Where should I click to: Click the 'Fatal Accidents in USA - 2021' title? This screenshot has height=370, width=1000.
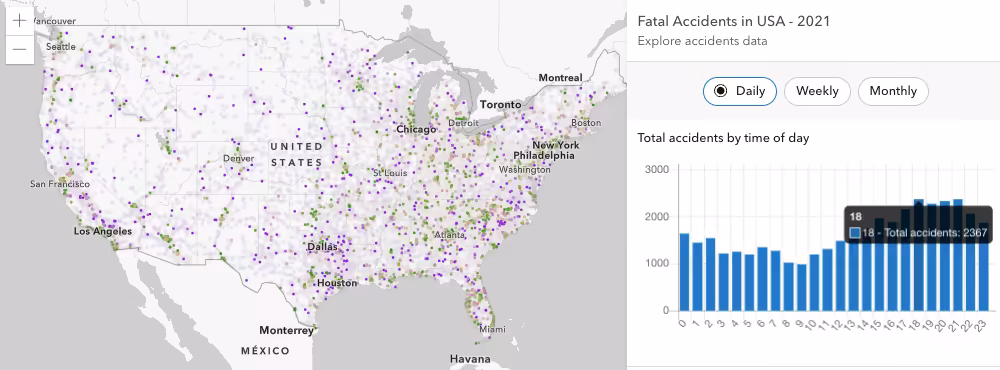click(733, 21)
